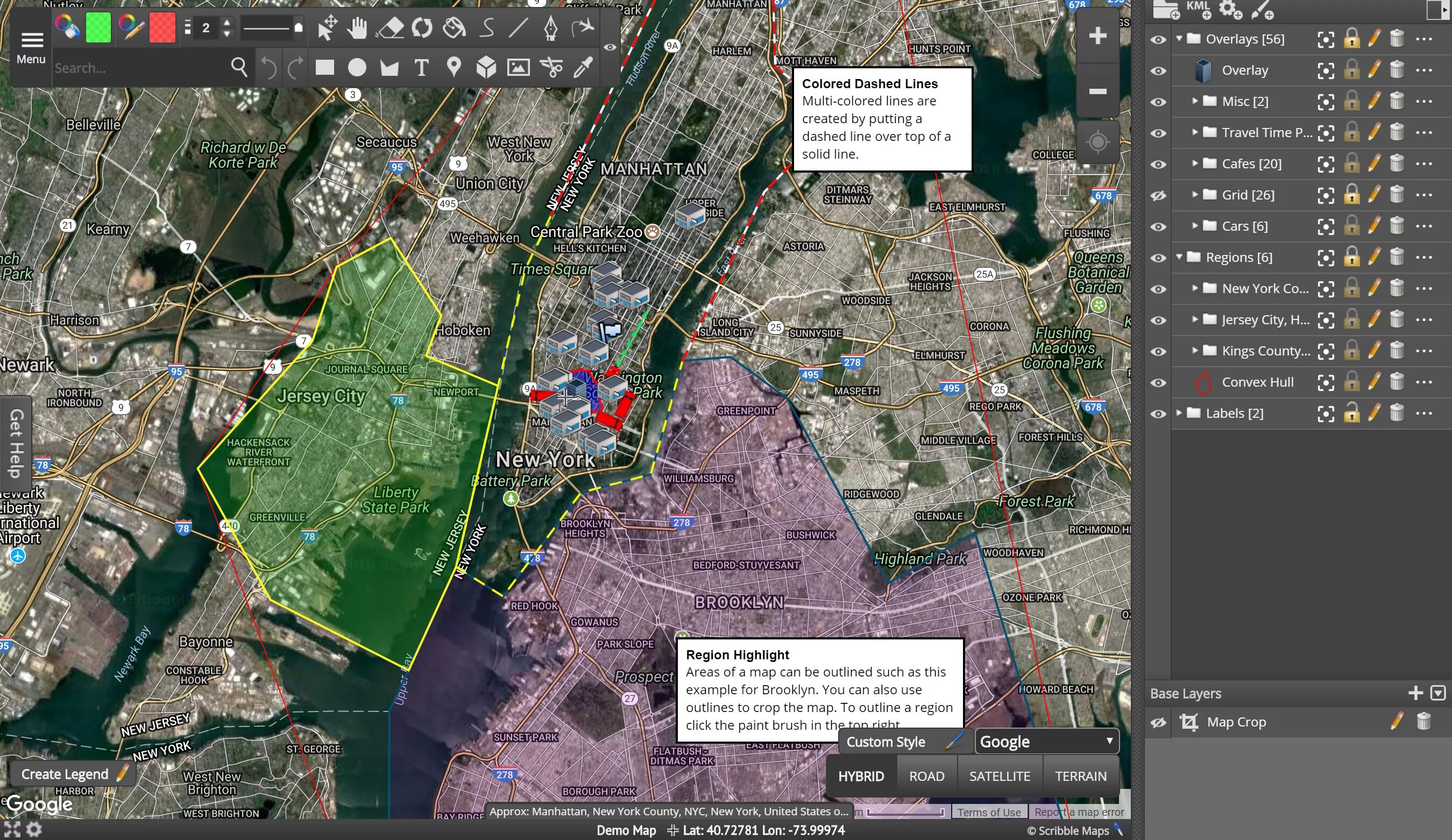Click the locate me crosshair button
This screenshot has height=840, width=1452.
tap(1097, 142)
